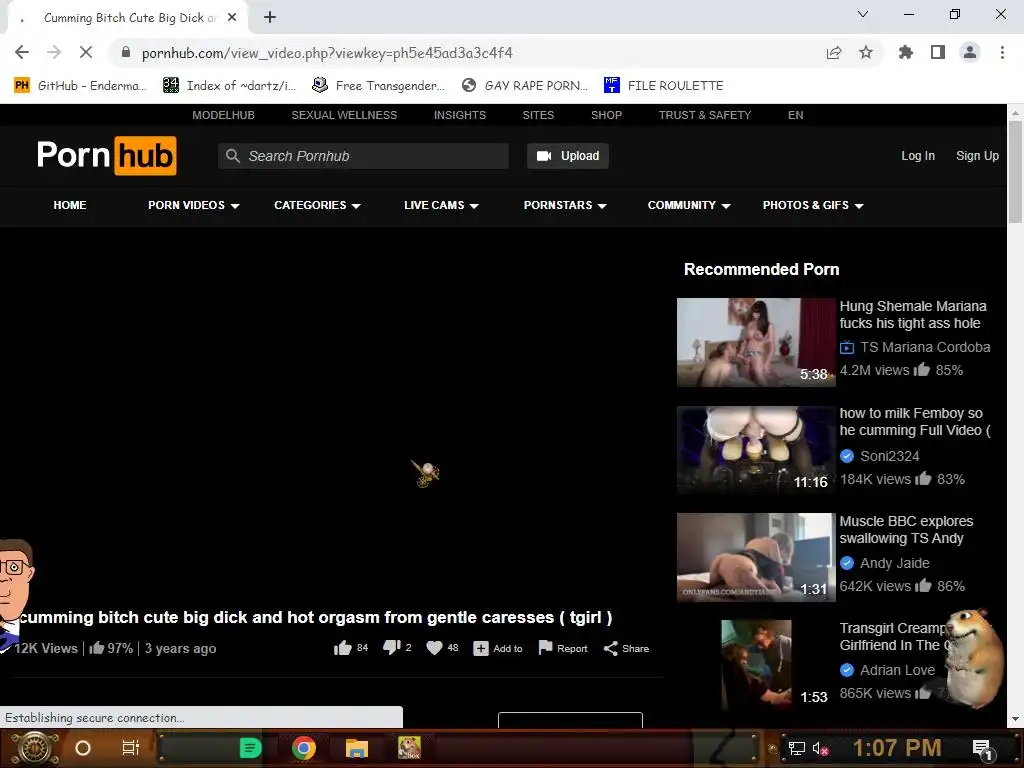Click the Search Pornhub input field
The height and width of the screenshot is (768, 1024).
(363, 155)
